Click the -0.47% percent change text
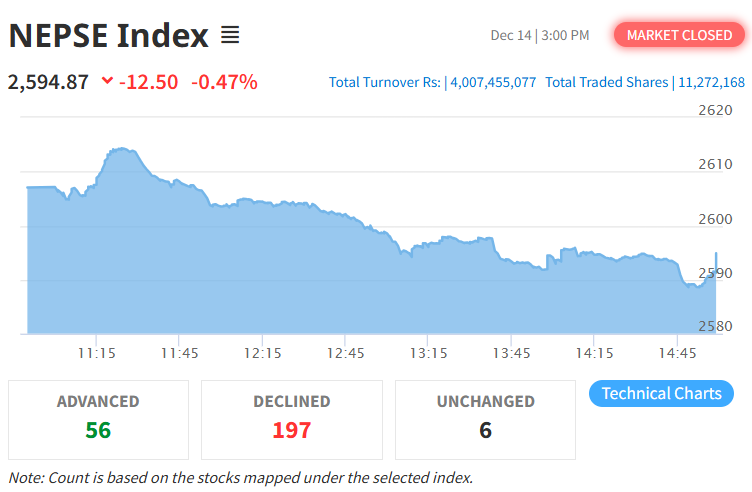This screenshot has height=492, width=752. [x=224, y=81]
